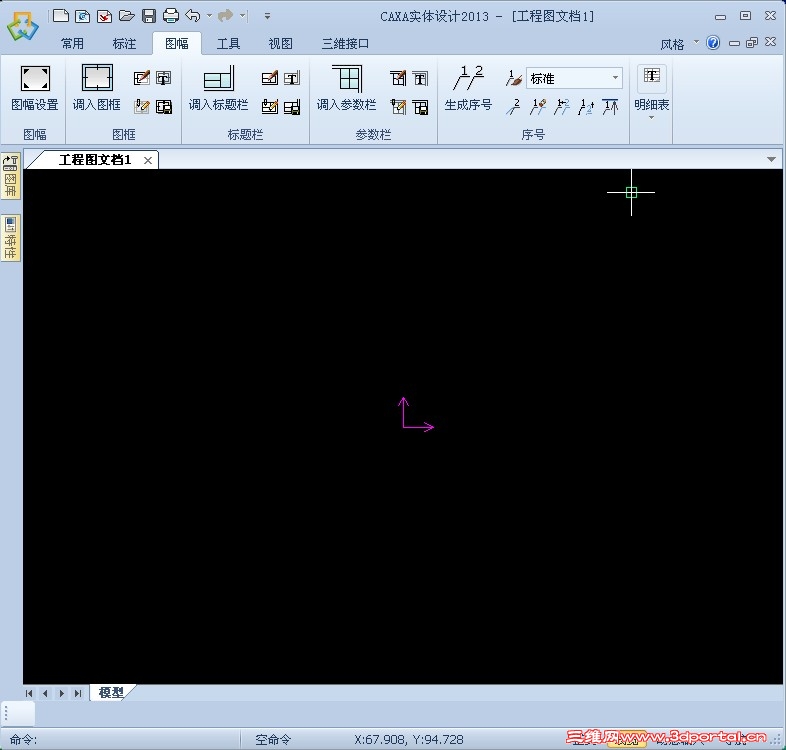Expand the redo history arrow
The width and height of the screenshot is (786, 750).
pos(242,16)
